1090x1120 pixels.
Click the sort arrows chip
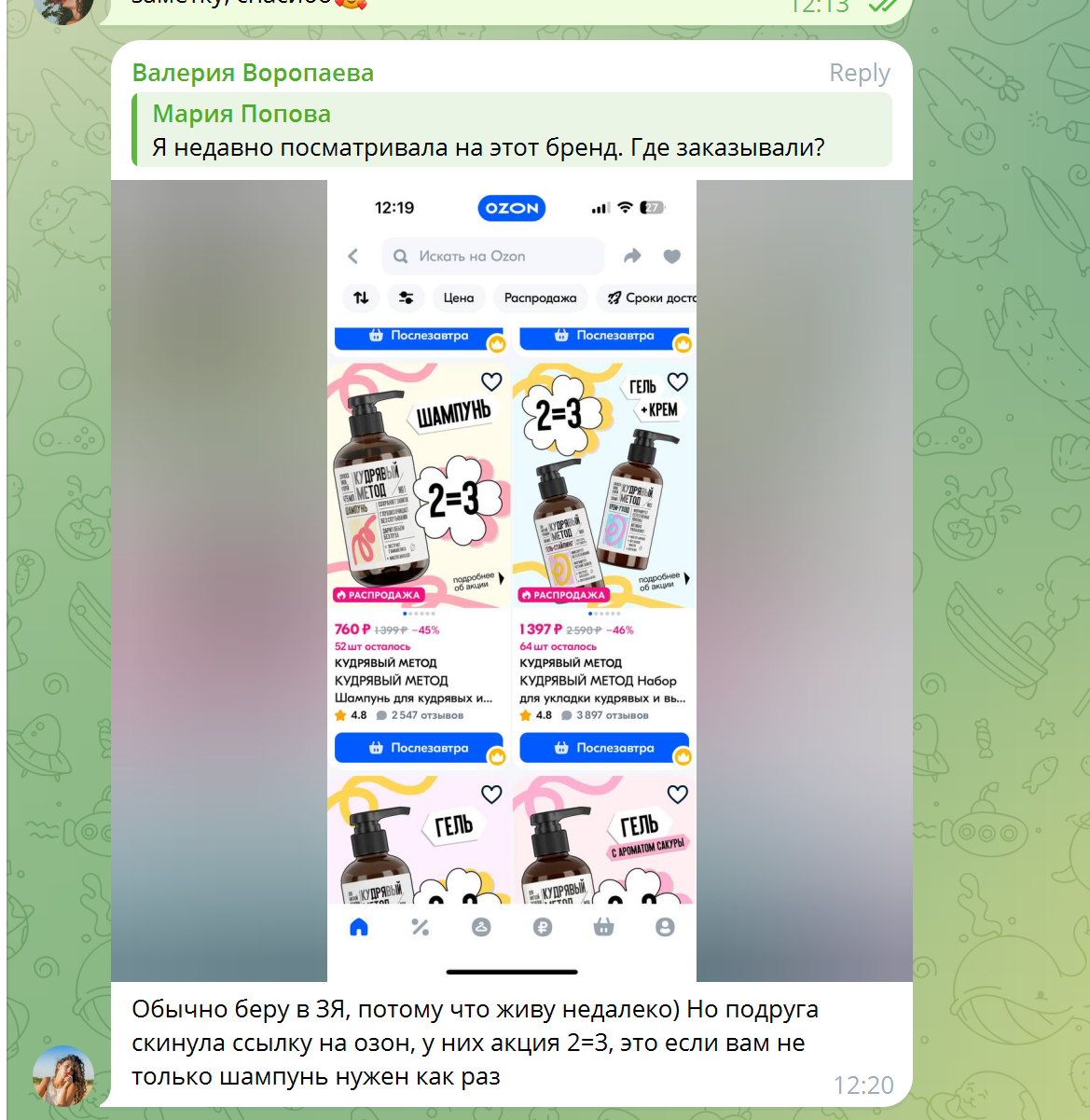(x=361, y=297)
